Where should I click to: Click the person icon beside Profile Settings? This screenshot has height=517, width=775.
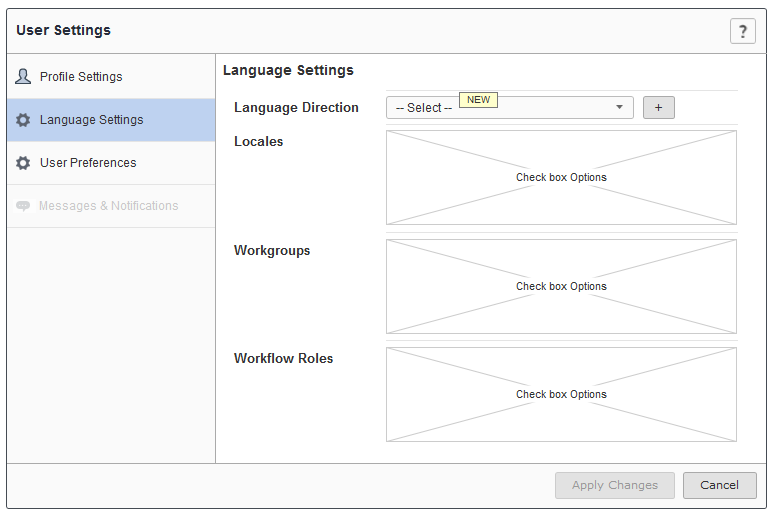coord(23,77)
